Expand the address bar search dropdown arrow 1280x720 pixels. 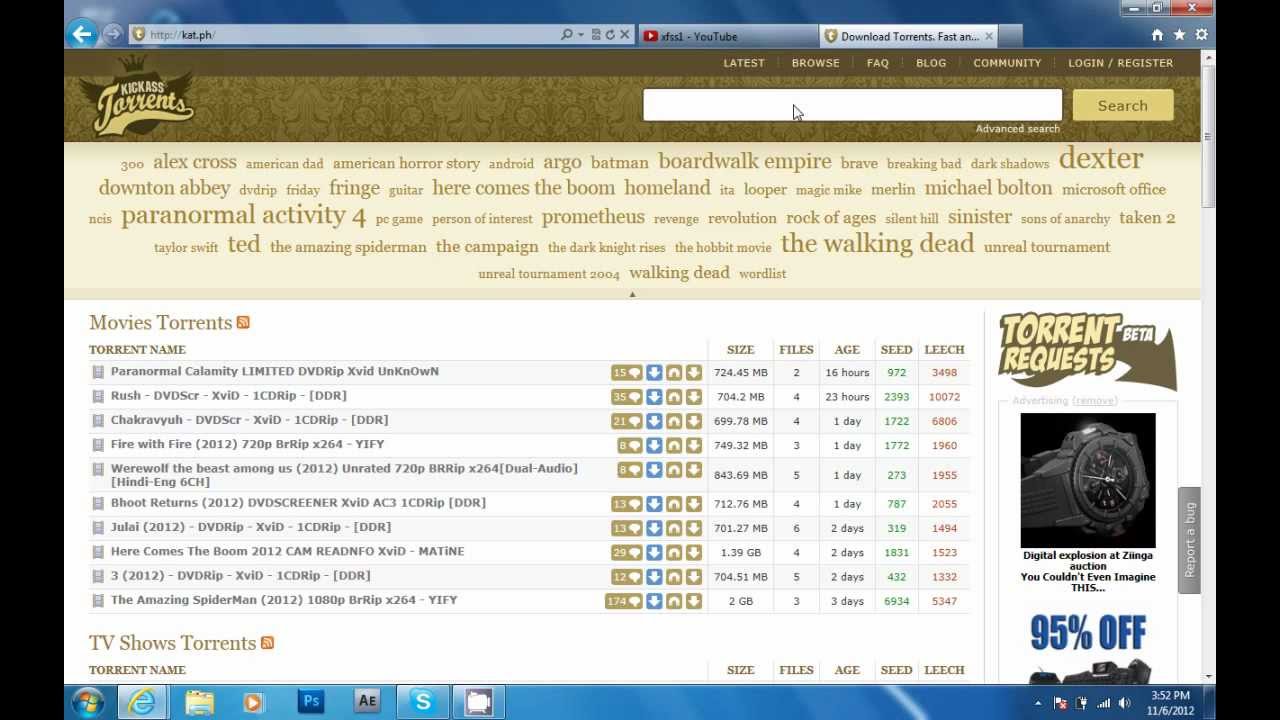point(581,35)
